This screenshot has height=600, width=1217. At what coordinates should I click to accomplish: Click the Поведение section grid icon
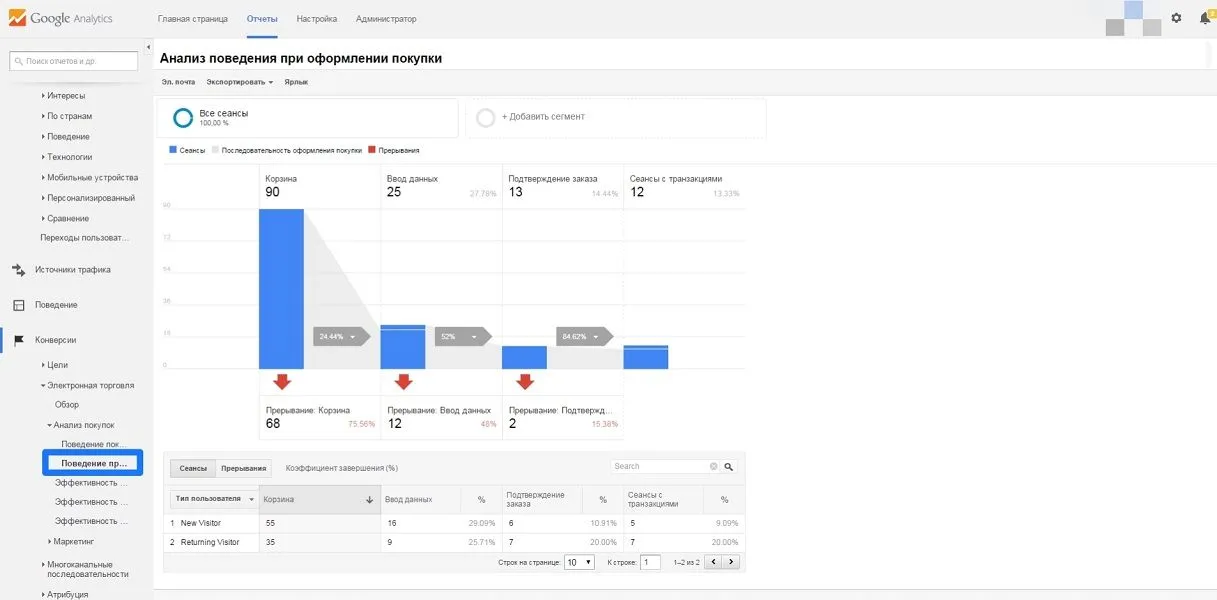pyautogui.click(x=18, y=305)
